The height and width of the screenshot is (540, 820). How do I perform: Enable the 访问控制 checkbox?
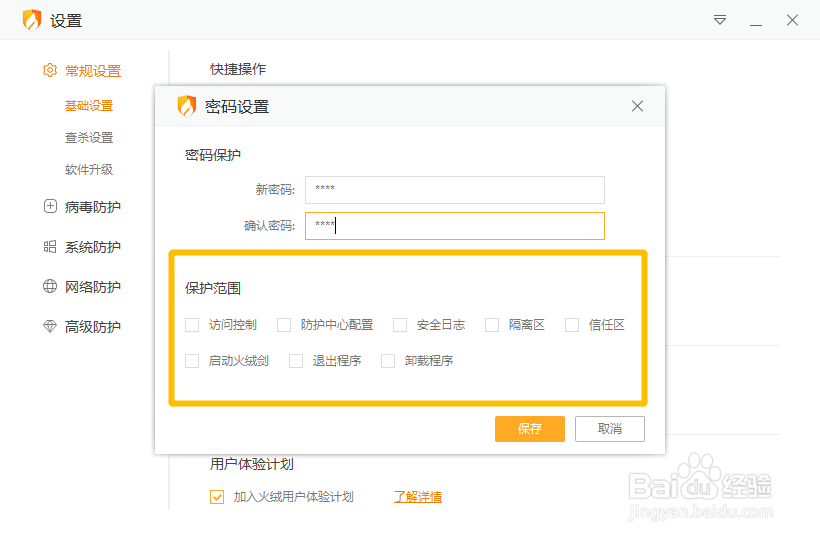[x=192, y=325]
